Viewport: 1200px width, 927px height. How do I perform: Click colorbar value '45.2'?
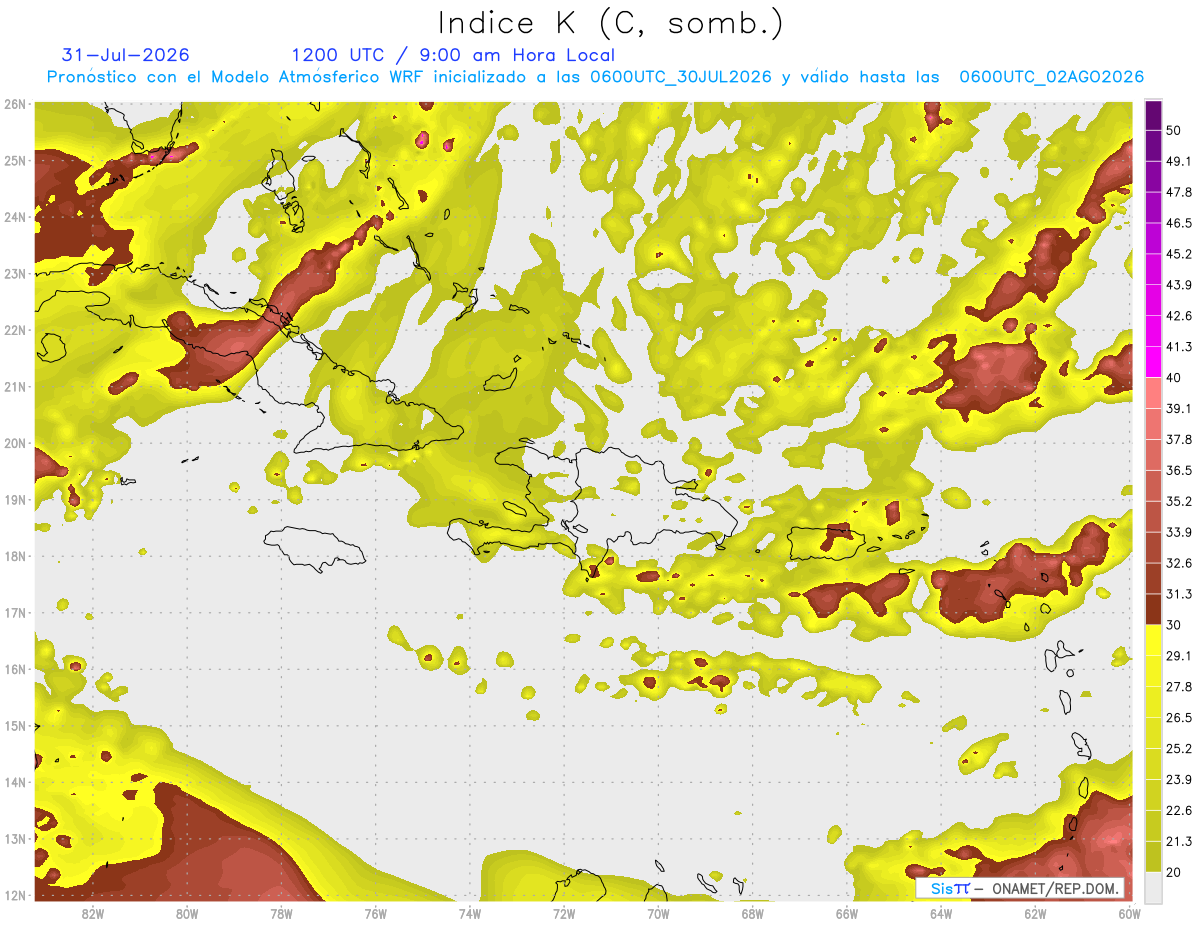coord(1179,254)
